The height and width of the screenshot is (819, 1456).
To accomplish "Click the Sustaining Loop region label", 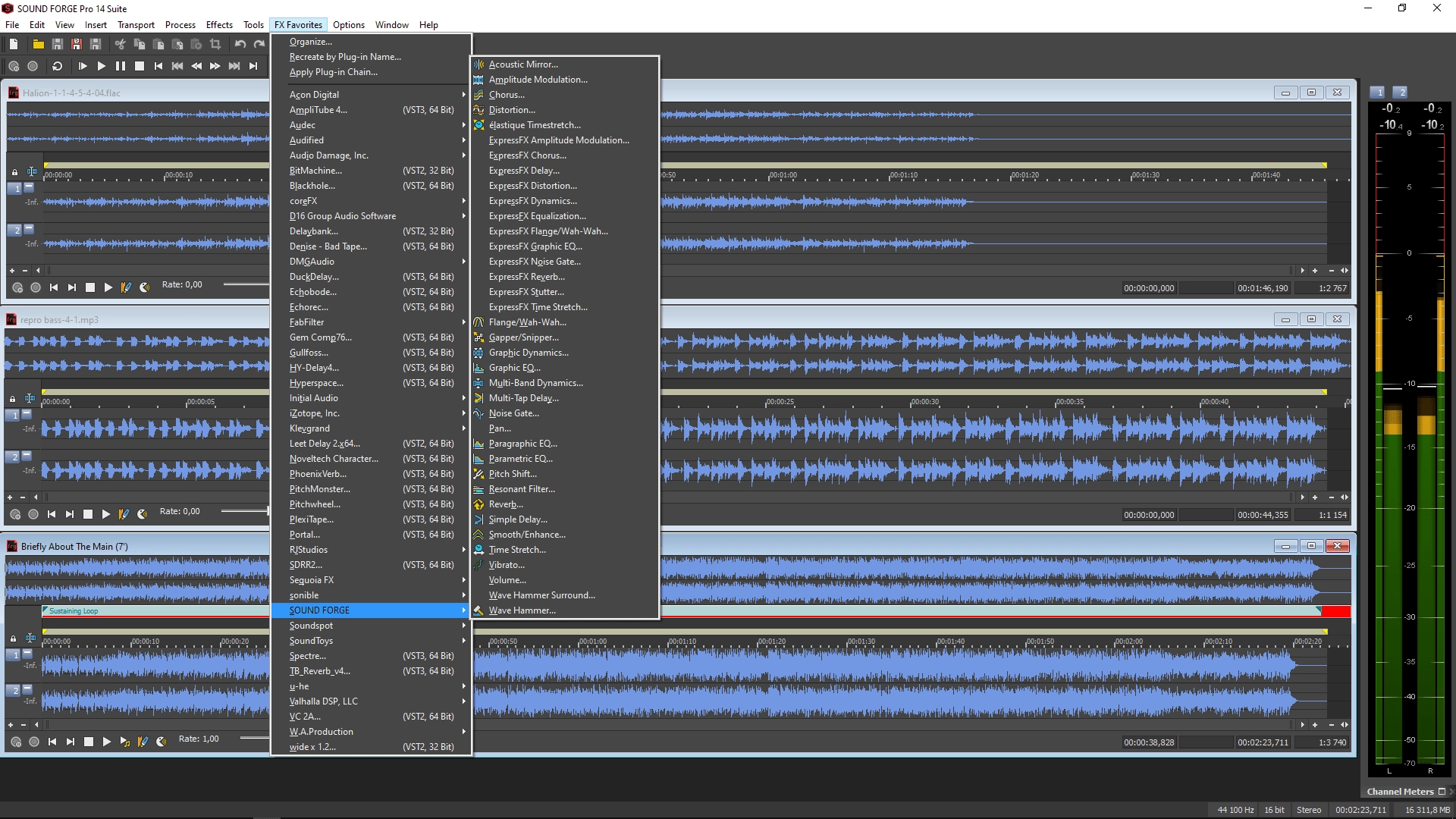I will click(74, 611).
